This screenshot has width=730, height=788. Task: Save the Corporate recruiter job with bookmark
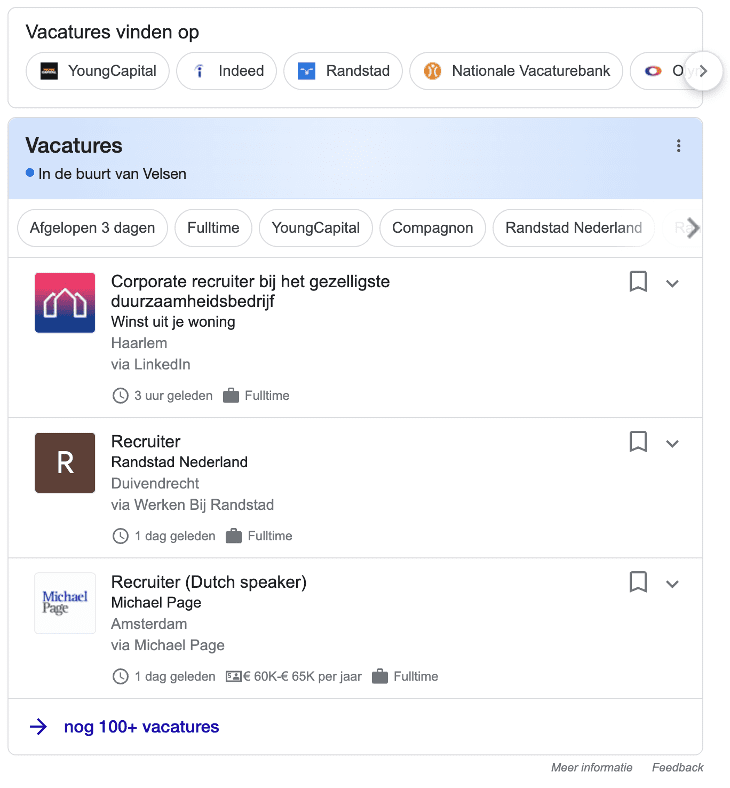(x=638, y=281)
